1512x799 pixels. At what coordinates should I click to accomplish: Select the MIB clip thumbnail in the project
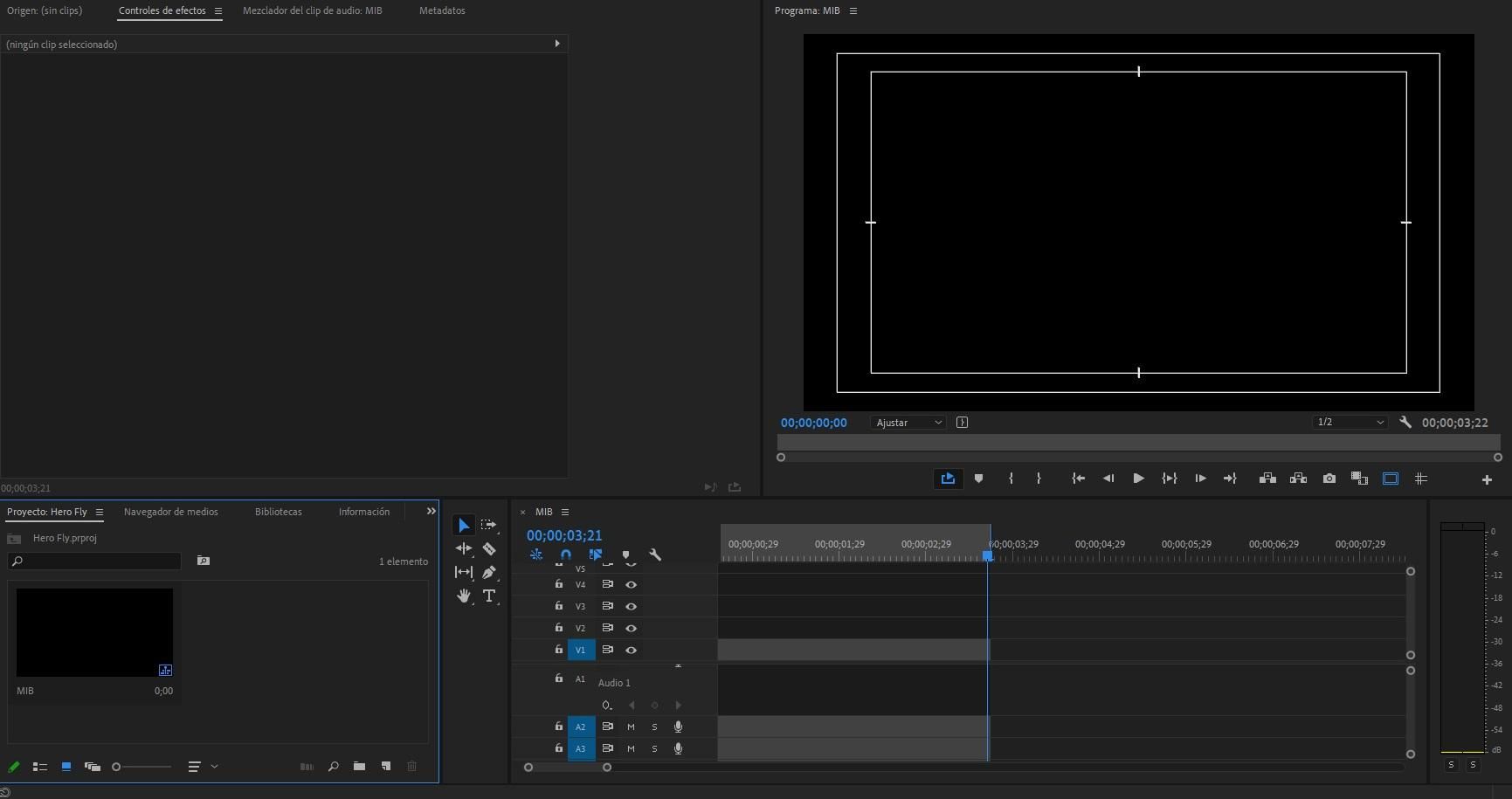click(x=93, y=631)
